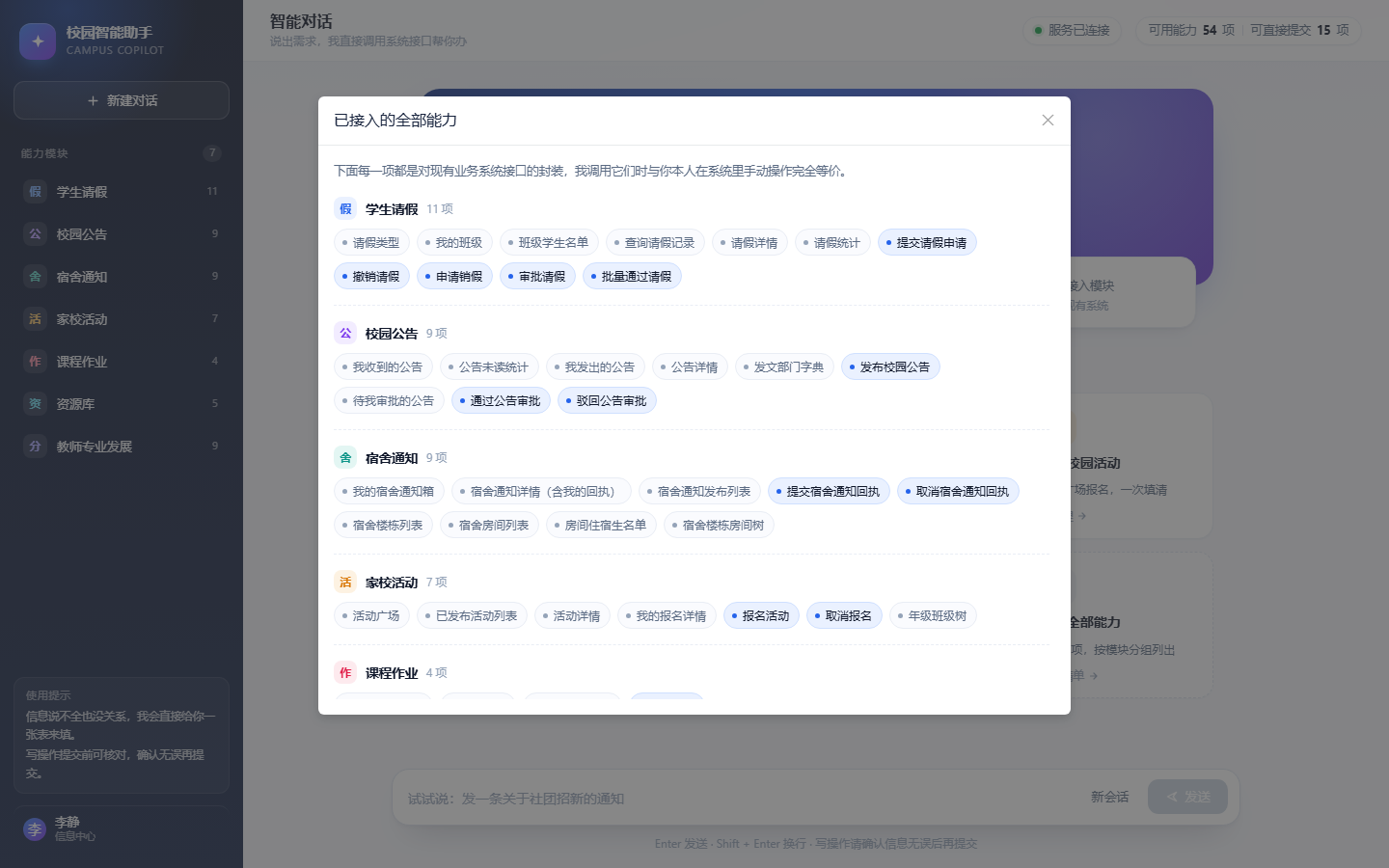The image size is (1389, 868).
Task: Open 学生请假 module in sidebar
Action: (122, 192)
